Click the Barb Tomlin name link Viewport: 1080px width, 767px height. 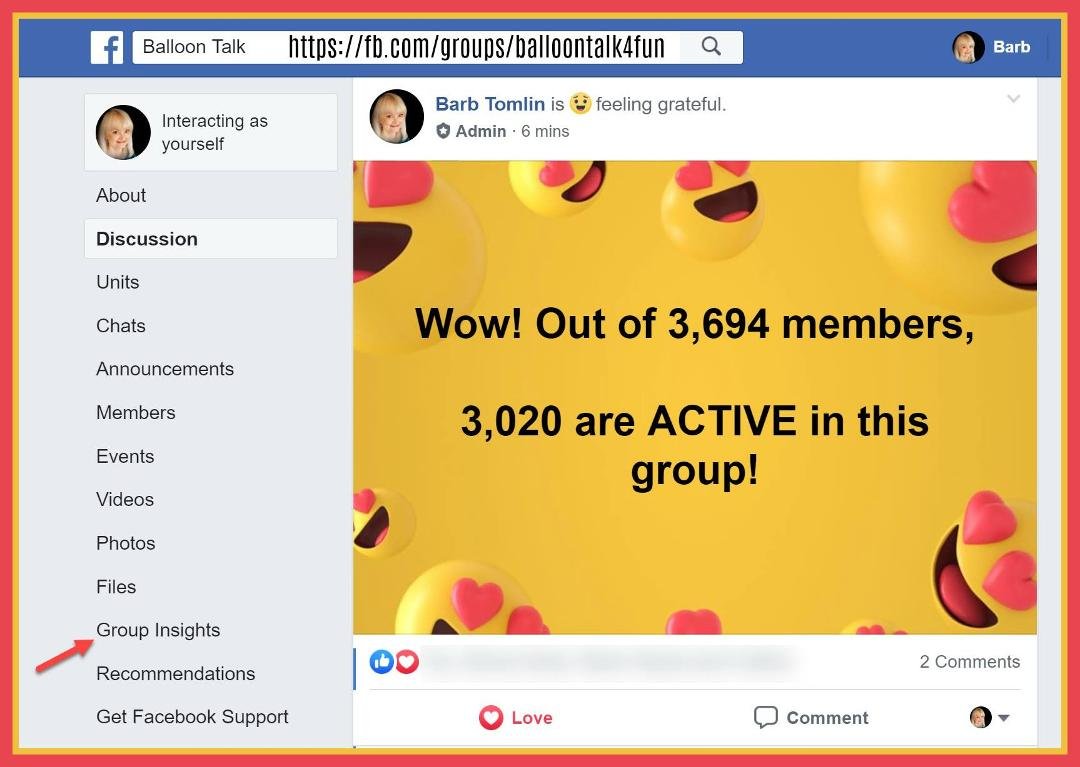pos(490,104)
